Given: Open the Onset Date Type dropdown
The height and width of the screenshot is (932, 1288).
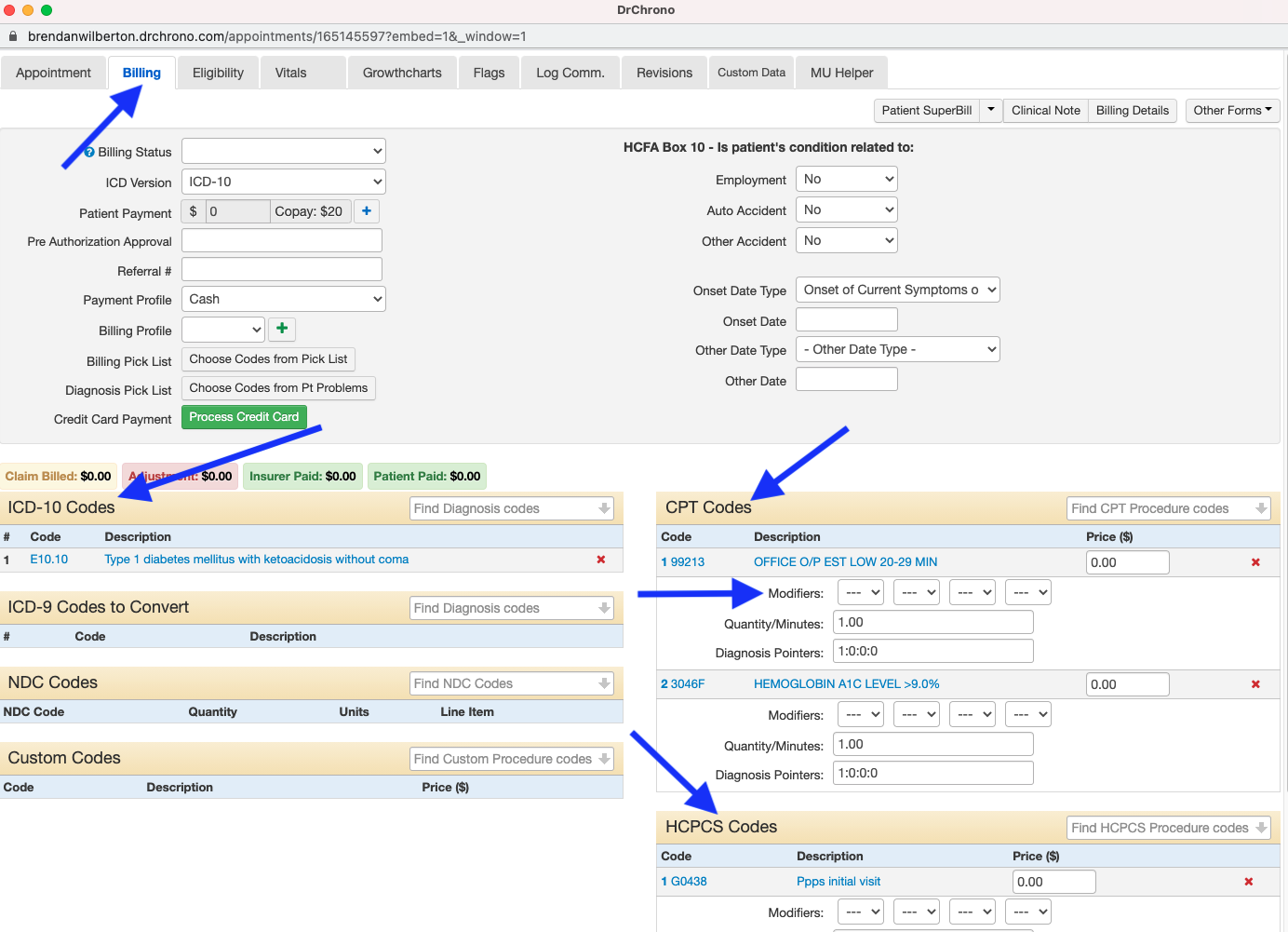Looking at the screenshot, I should (898, 290).
